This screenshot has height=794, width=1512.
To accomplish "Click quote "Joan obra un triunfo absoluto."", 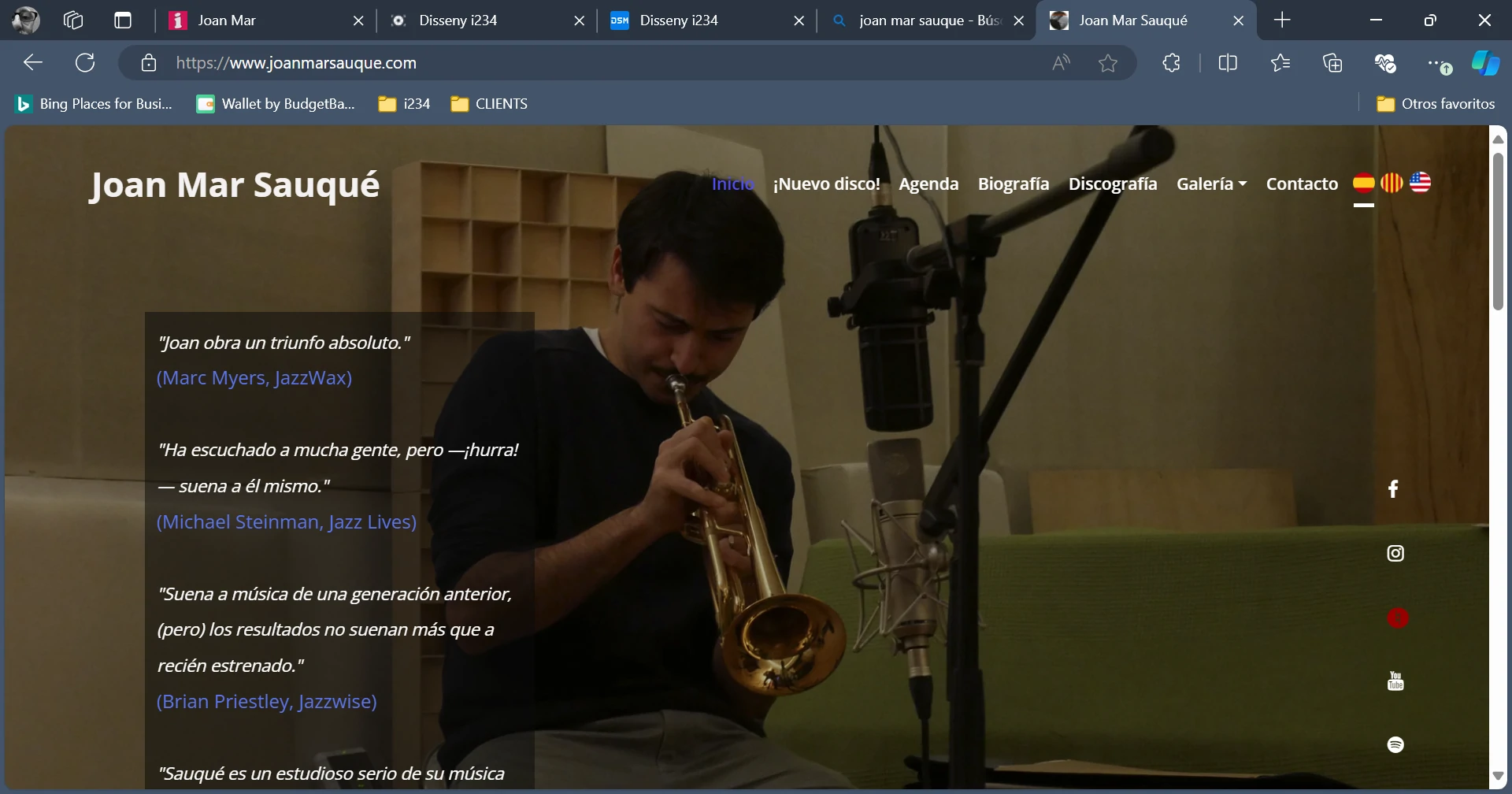I will [283, 343].
